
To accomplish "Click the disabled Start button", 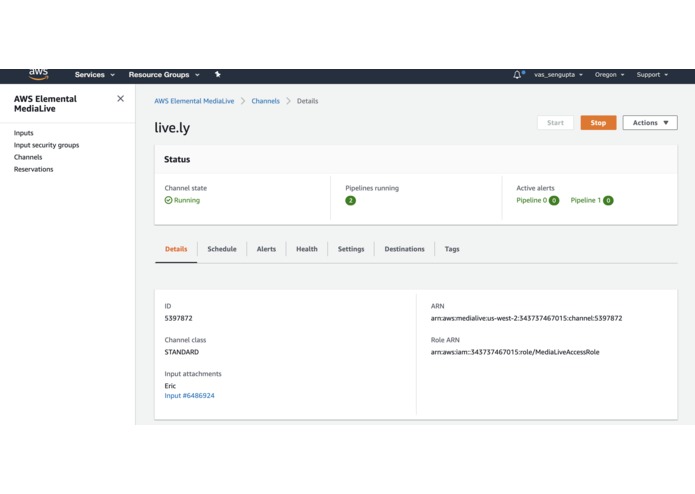I will tap(555, 123).
